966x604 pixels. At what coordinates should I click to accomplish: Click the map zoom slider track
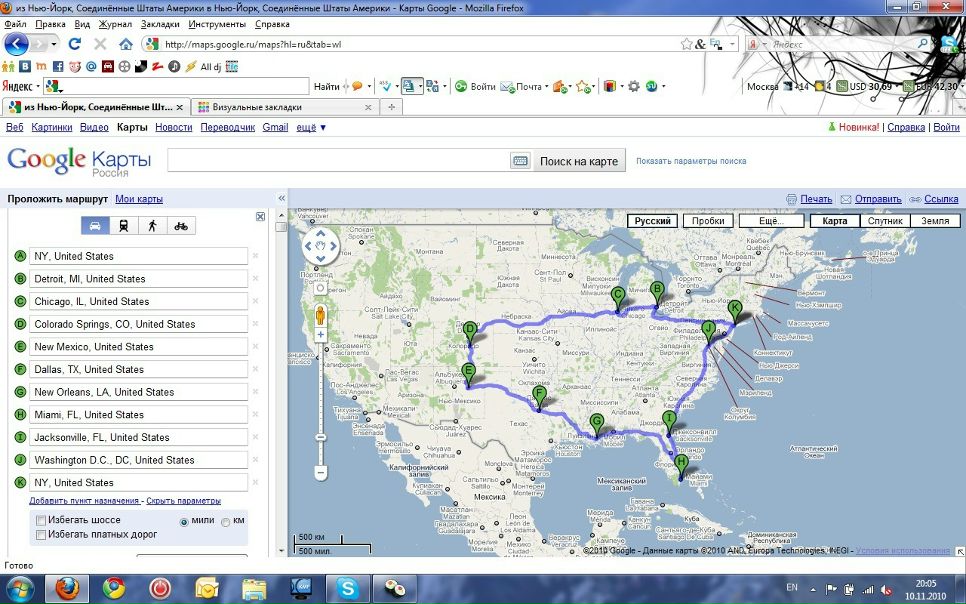coord(321,400)
